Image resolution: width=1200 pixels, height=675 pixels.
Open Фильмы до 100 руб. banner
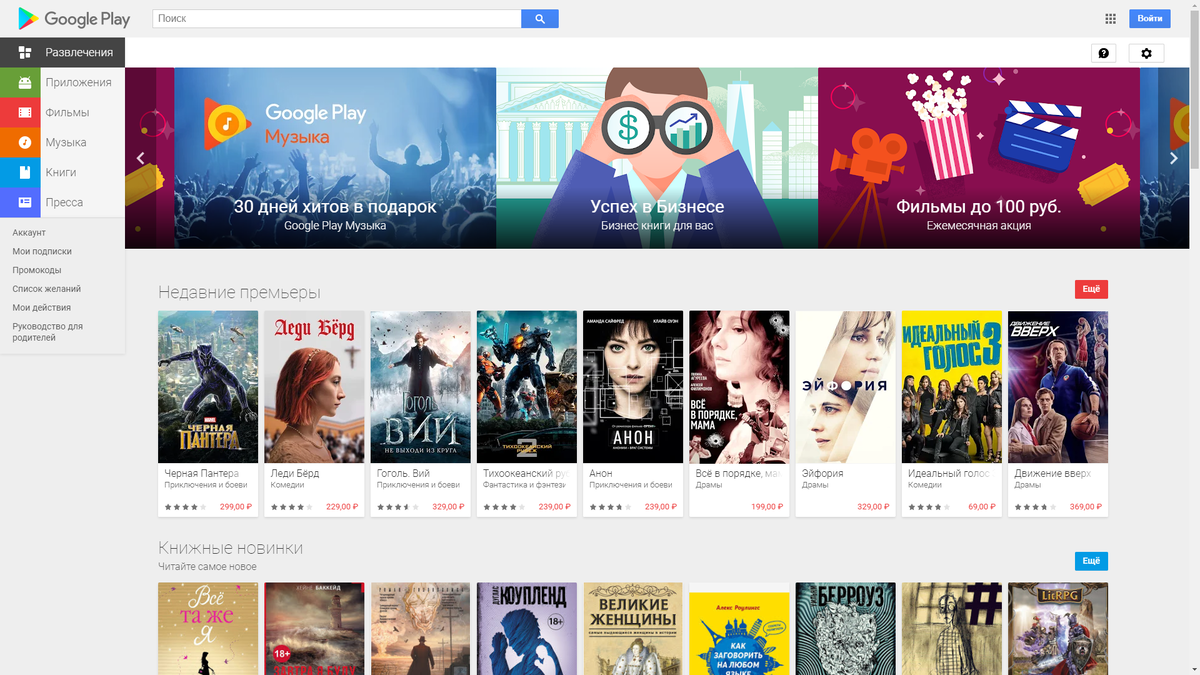[x=979, y=158]
